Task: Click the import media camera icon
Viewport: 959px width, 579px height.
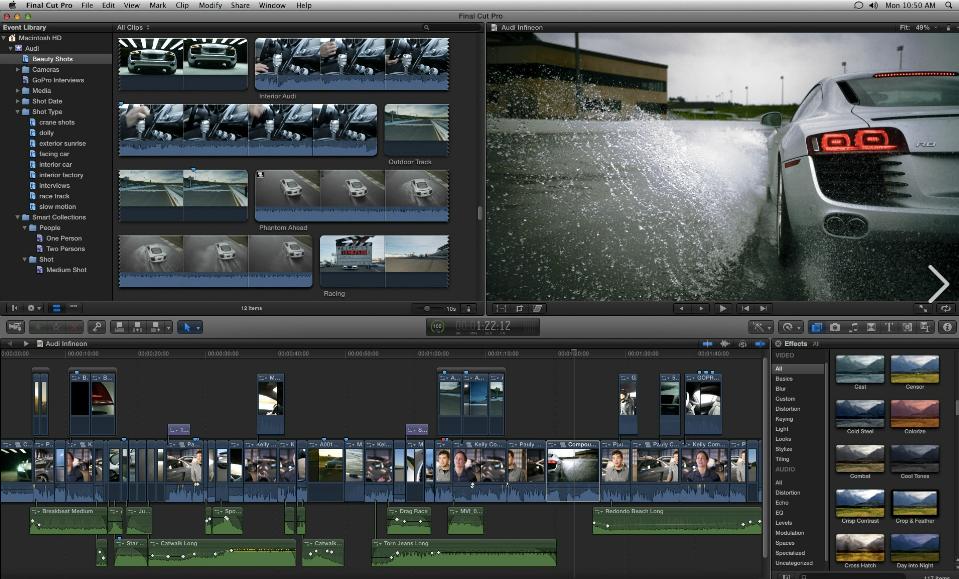Action: (x=16, y=327)
